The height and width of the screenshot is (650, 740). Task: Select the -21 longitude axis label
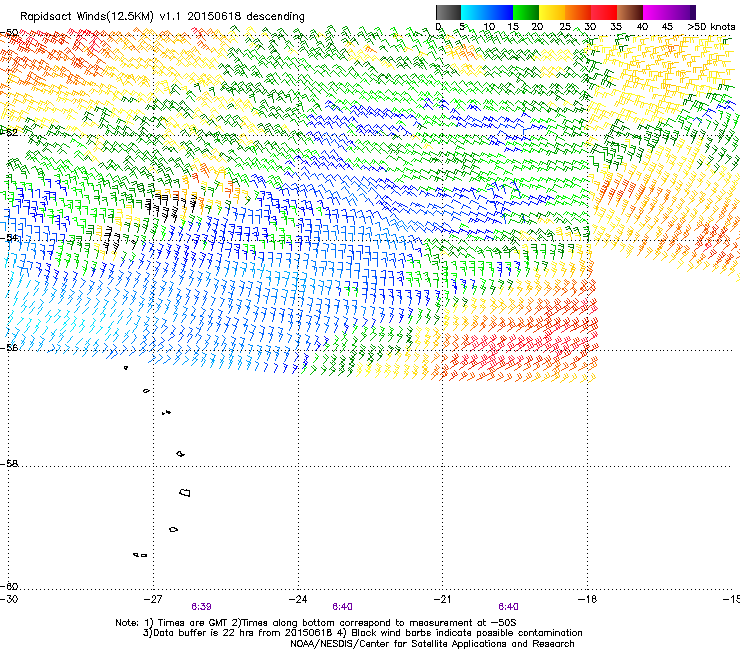pyautogui.click(x=442, y=599)
